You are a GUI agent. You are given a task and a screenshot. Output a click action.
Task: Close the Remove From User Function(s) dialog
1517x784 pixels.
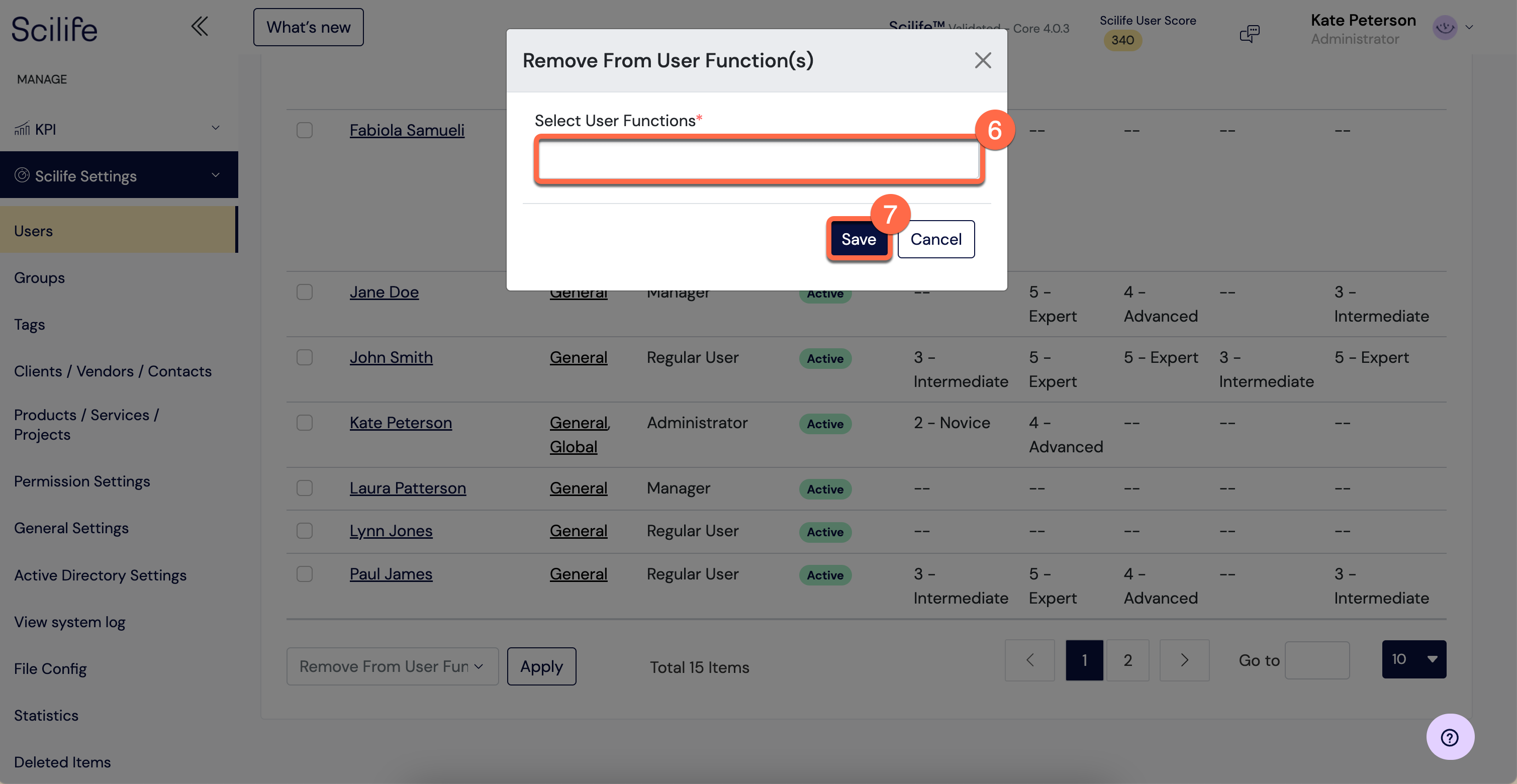click(982, 60)
